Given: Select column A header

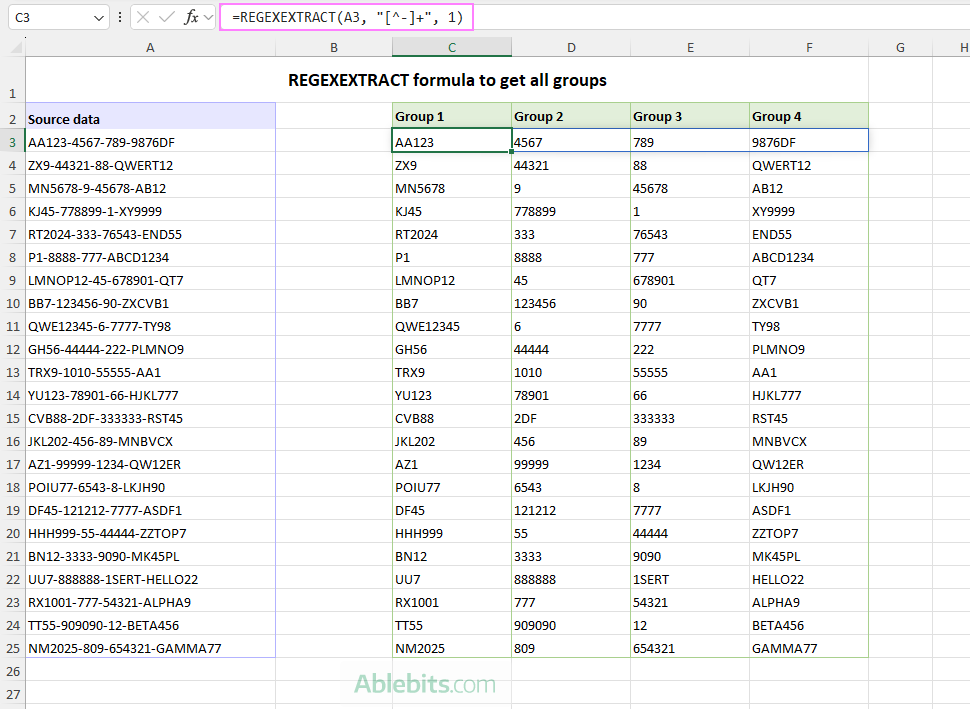Looking at the screenshot, I should click(x=150, y=48).
